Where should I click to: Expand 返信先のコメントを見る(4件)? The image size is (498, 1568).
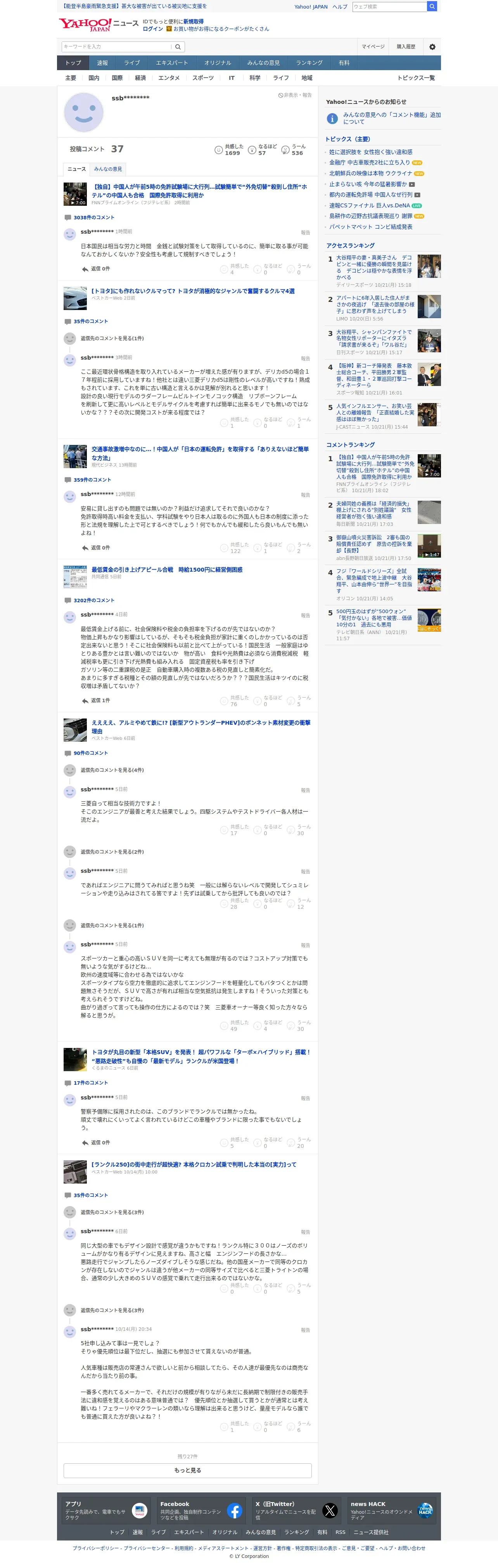click(112, 770)
